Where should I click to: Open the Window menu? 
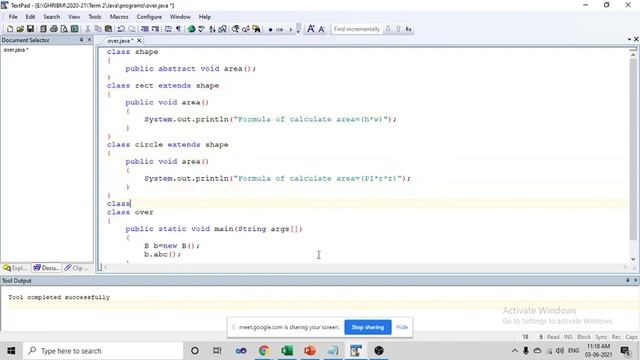click(x=180, y=17)
